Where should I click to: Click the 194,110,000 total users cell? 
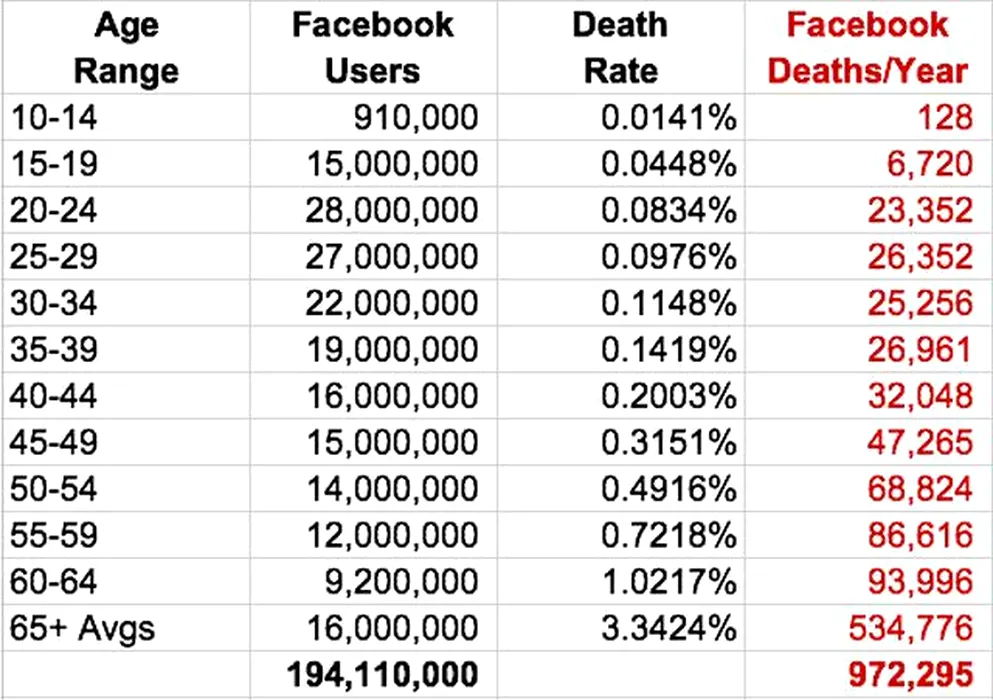pyautogui.click(x=382, y=672)
